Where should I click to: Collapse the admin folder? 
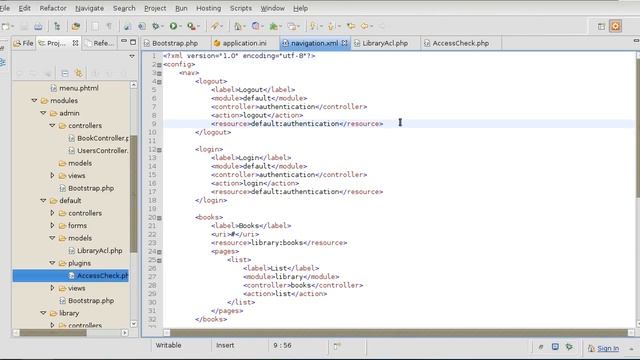43,113
